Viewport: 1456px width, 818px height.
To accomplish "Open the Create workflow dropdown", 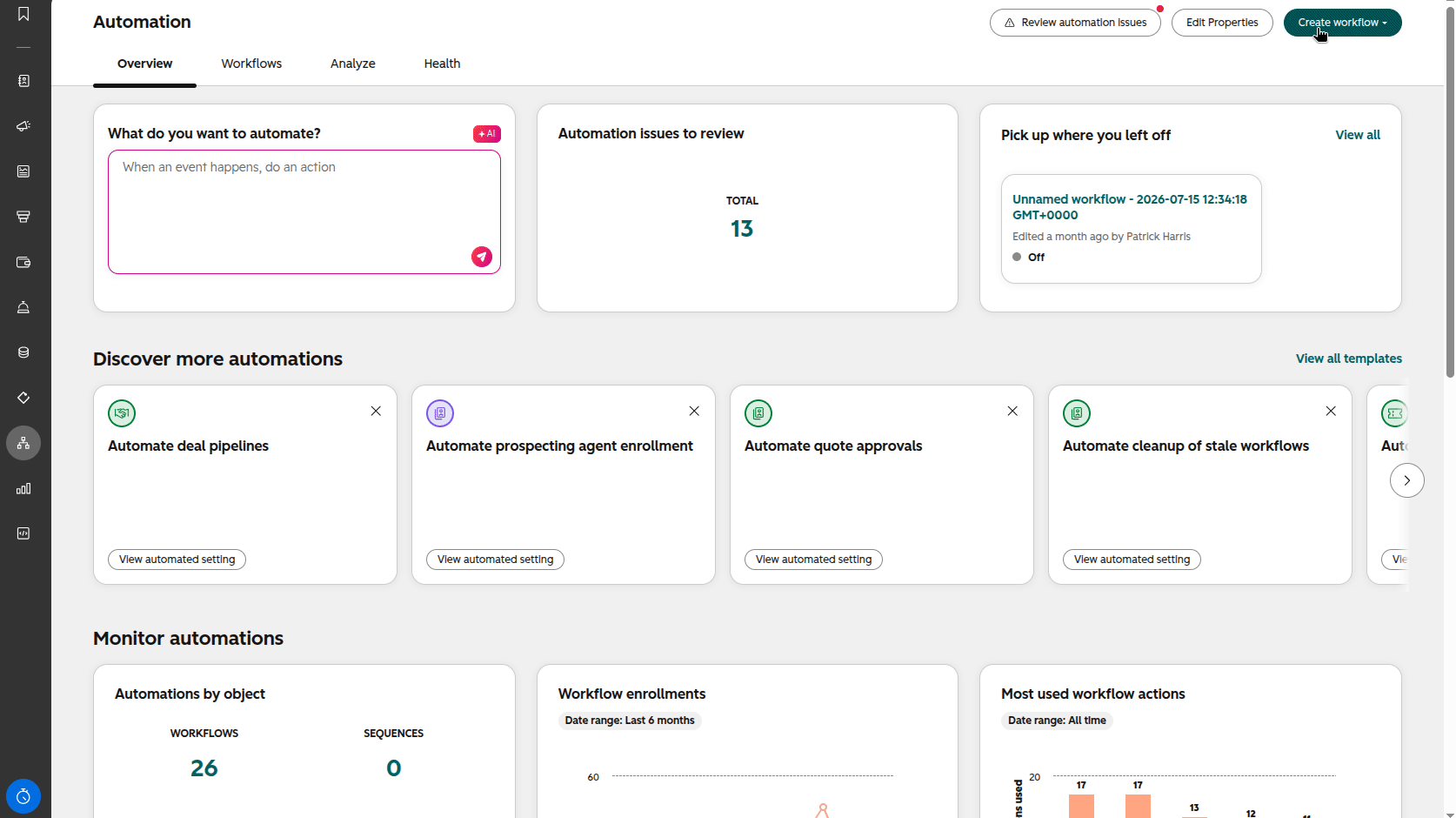I will pyautogui.click(x=1343, y=23).
